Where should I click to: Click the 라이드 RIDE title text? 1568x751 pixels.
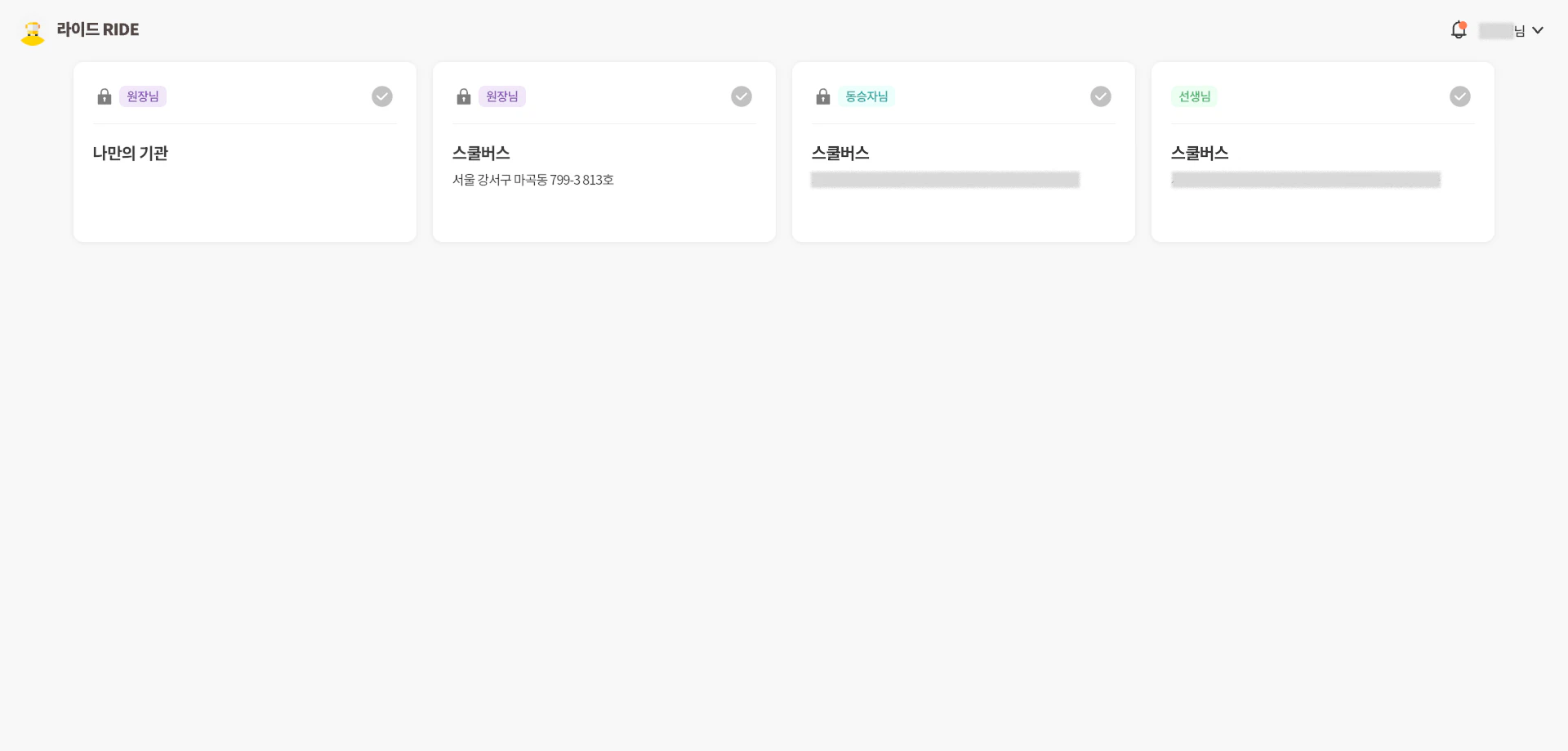coord(98,29)
